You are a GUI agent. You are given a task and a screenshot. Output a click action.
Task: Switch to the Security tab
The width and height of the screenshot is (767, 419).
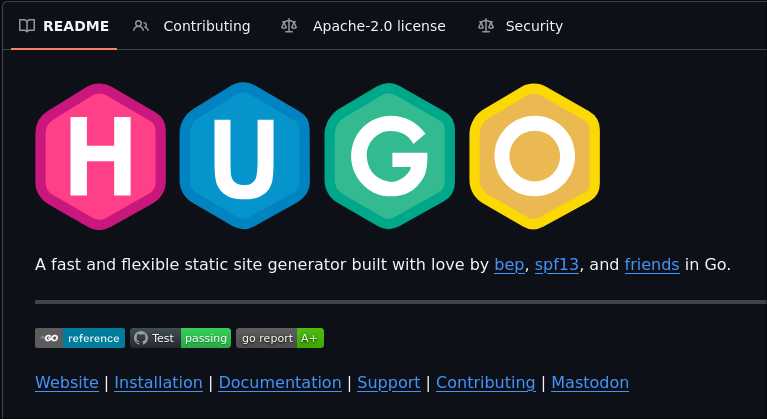520,26
